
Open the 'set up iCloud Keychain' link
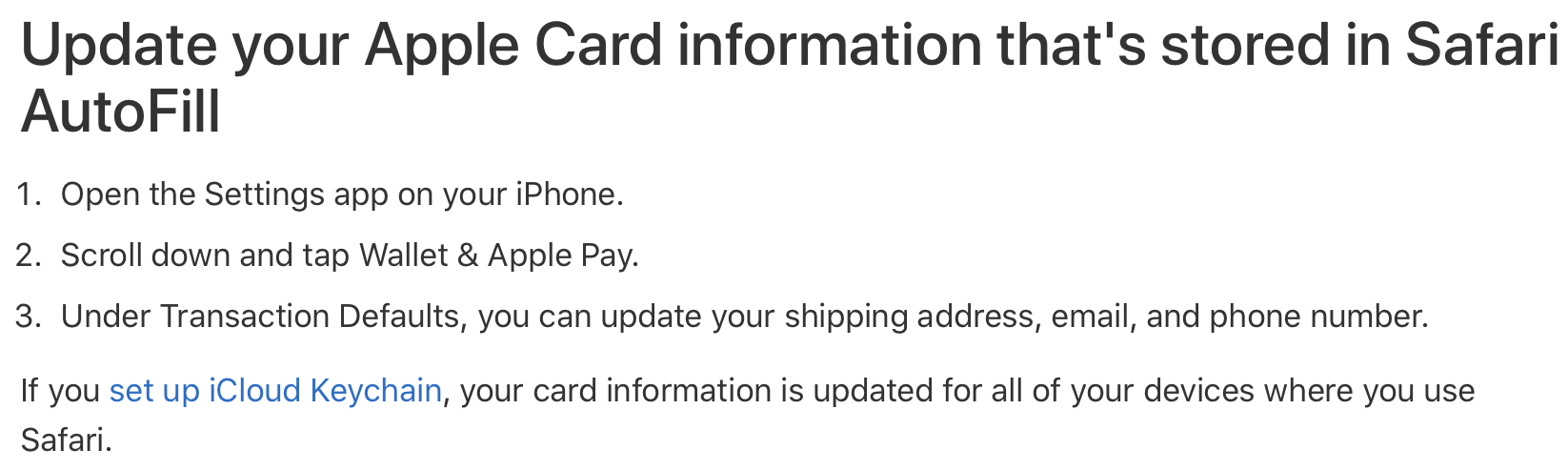[275, 391]
